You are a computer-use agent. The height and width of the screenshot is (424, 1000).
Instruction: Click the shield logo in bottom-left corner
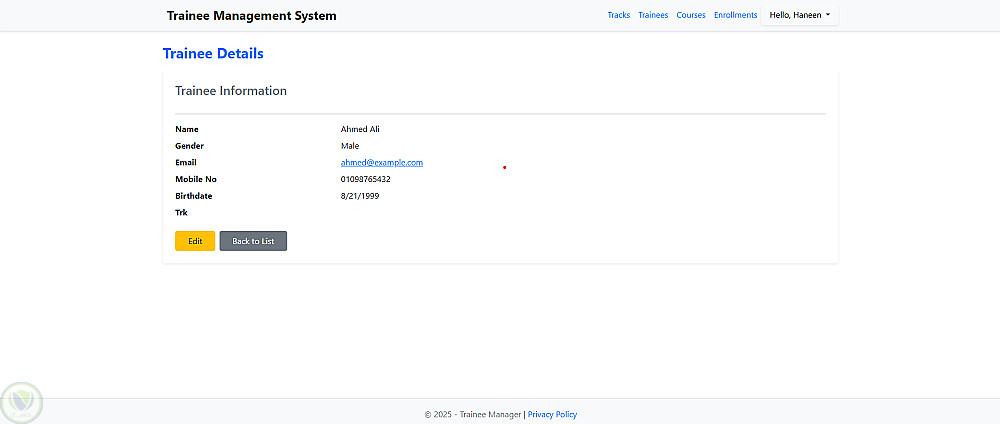[22, 402]
